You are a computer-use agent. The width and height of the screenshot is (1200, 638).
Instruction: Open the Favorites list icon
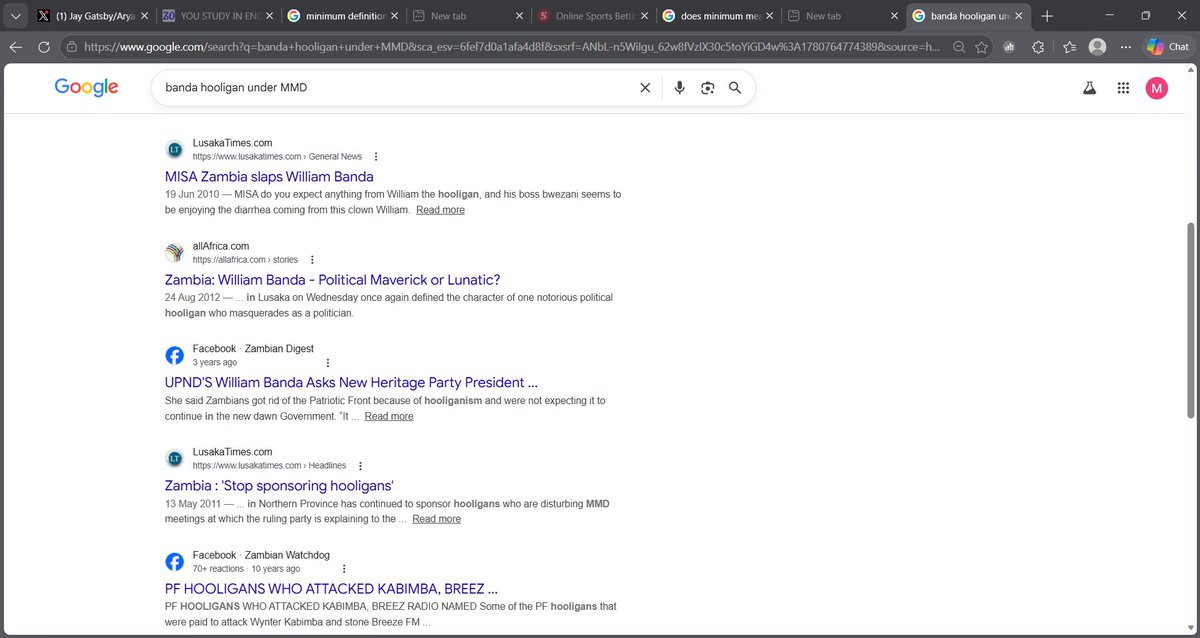tap(1069, 47)
